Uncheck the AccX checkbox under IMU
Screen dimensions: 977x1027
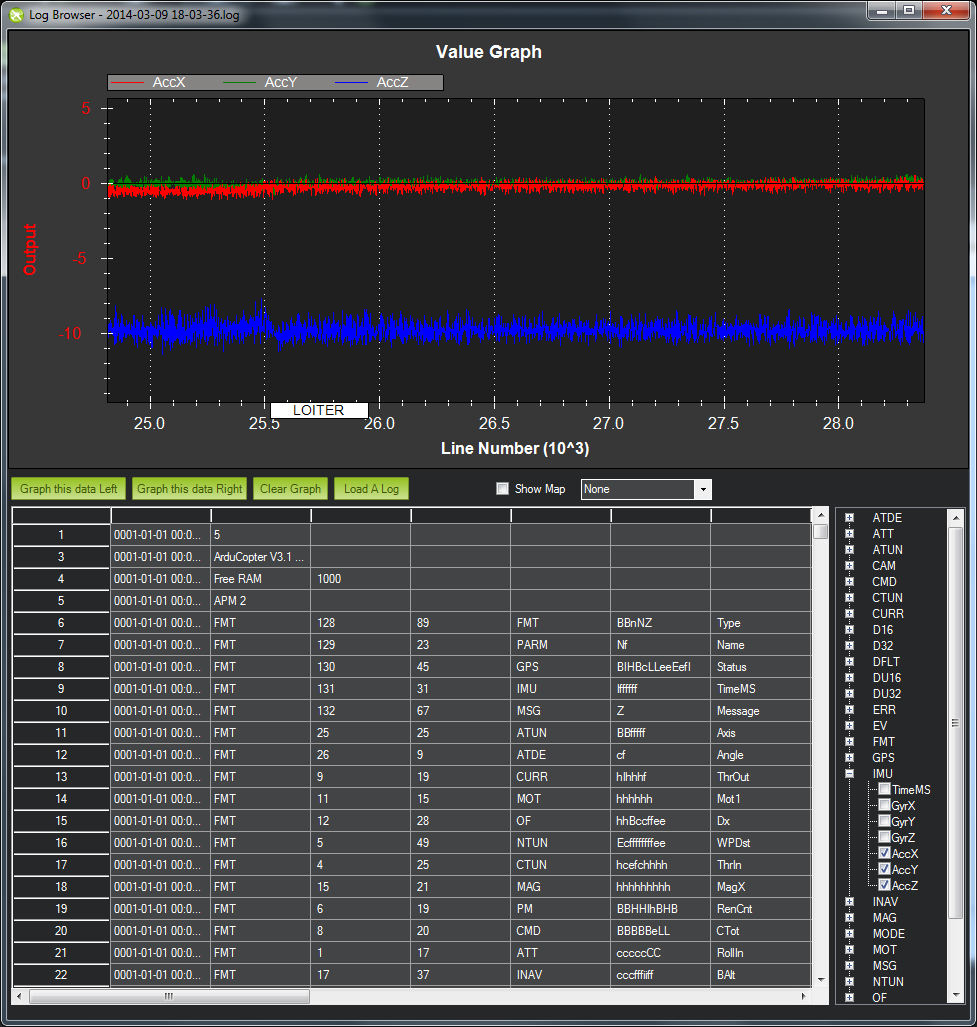pos(884,853)
